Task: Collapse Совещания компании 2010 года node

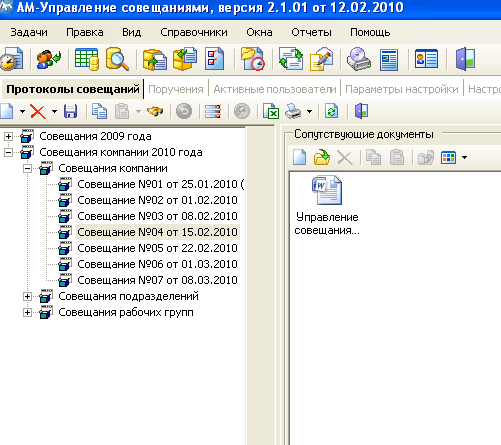Action: coord(9,152)
